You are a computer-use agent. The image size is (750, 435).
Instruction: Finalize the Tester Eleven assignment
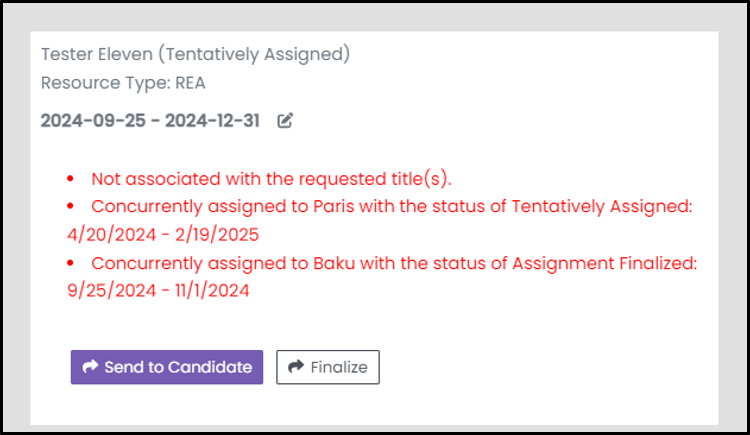(x=328, y=367)
